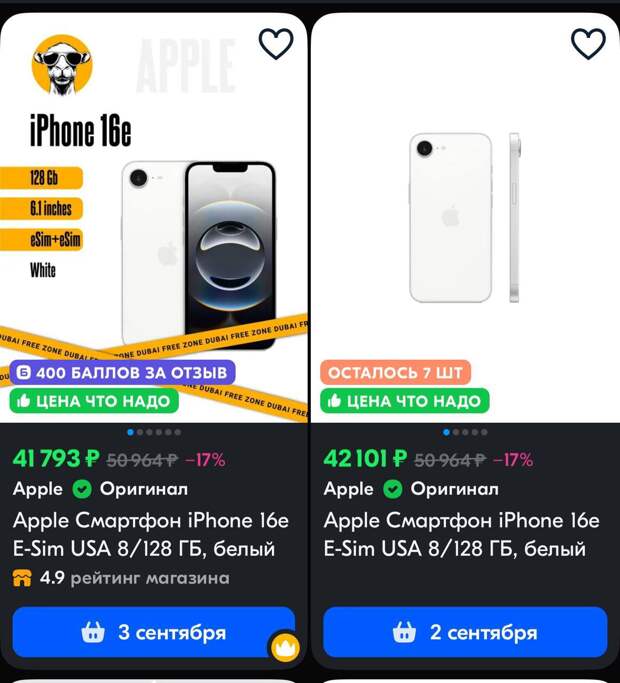This screenshot has width=620, height=683.
Task: Tap the camel seller logo
Action: (62, 65)
